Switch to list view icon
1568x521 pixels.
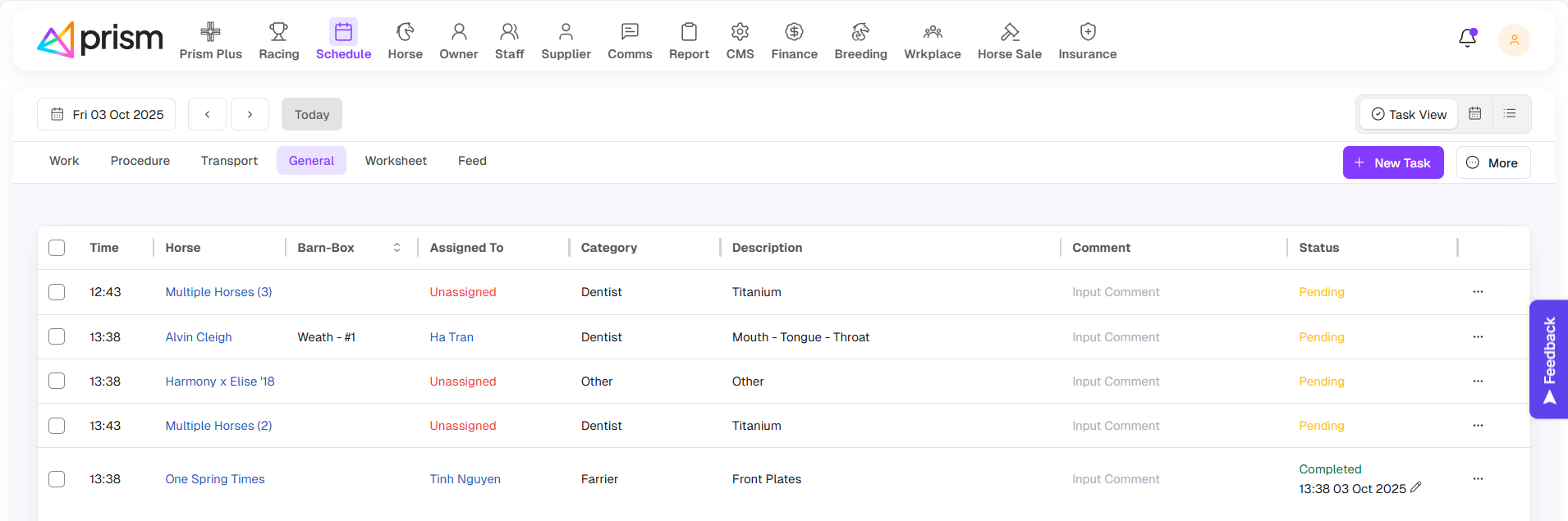tap(1509, 114)
